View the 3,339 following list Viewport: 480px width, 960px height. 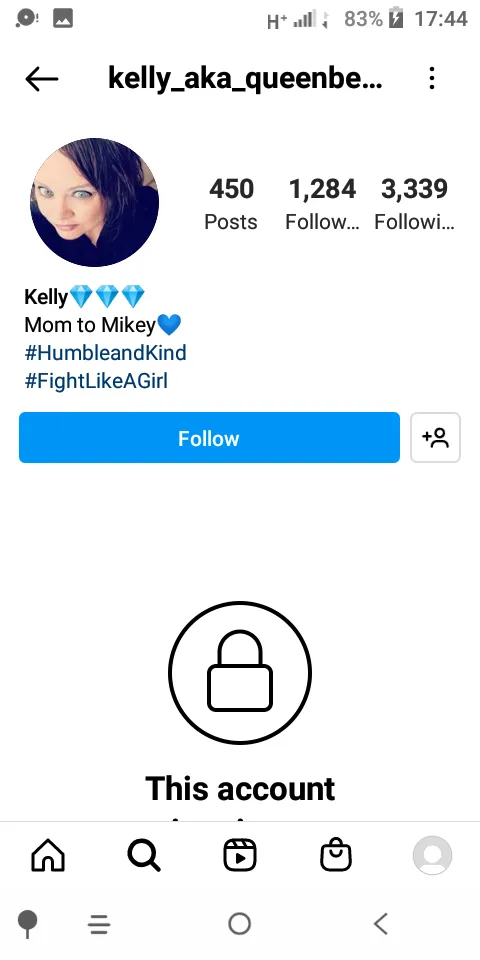(x=414, y=204)
